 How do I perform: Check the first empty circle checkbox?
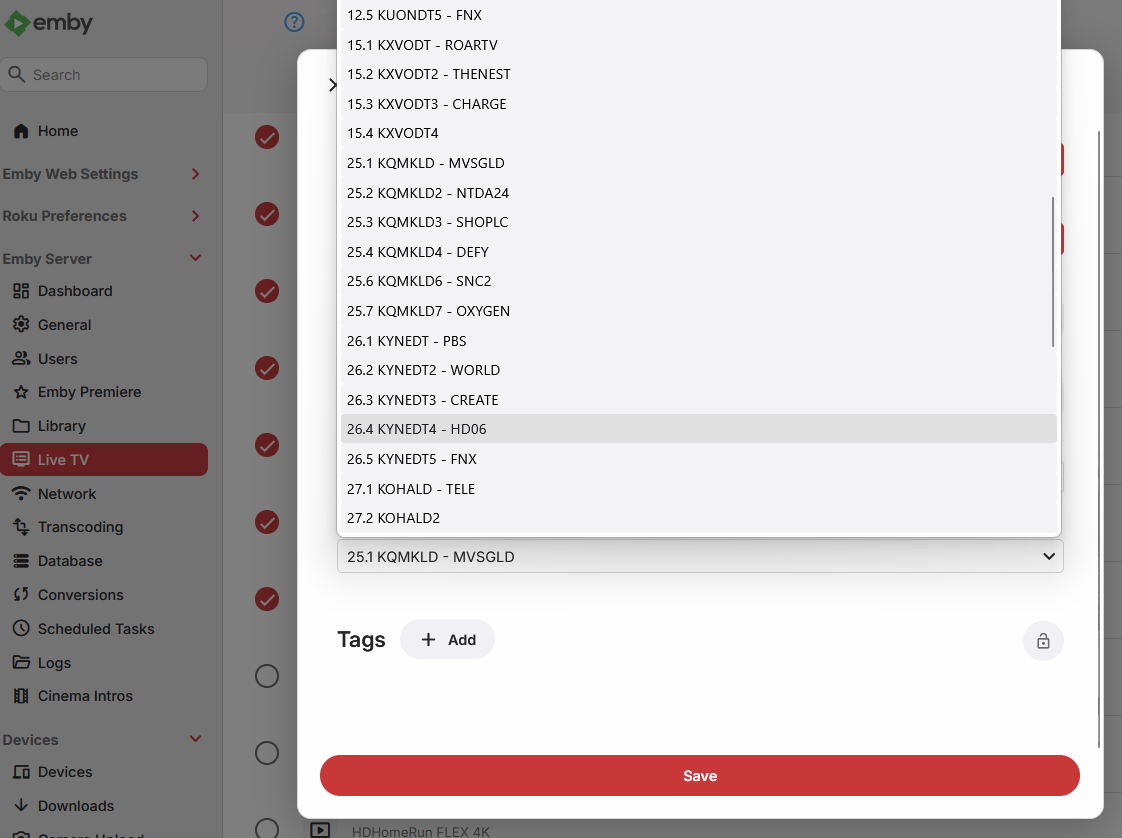coord(267,676)
